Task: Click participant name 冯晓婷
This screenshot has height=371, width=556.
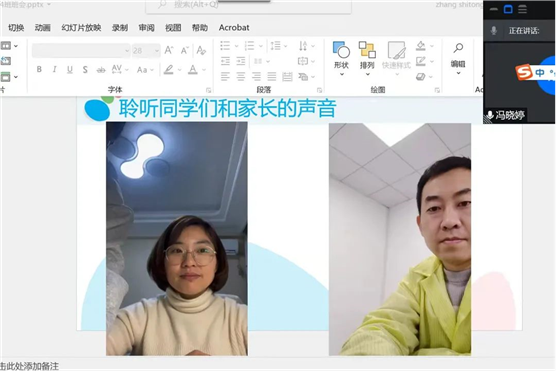Action: tap(510, 115)
